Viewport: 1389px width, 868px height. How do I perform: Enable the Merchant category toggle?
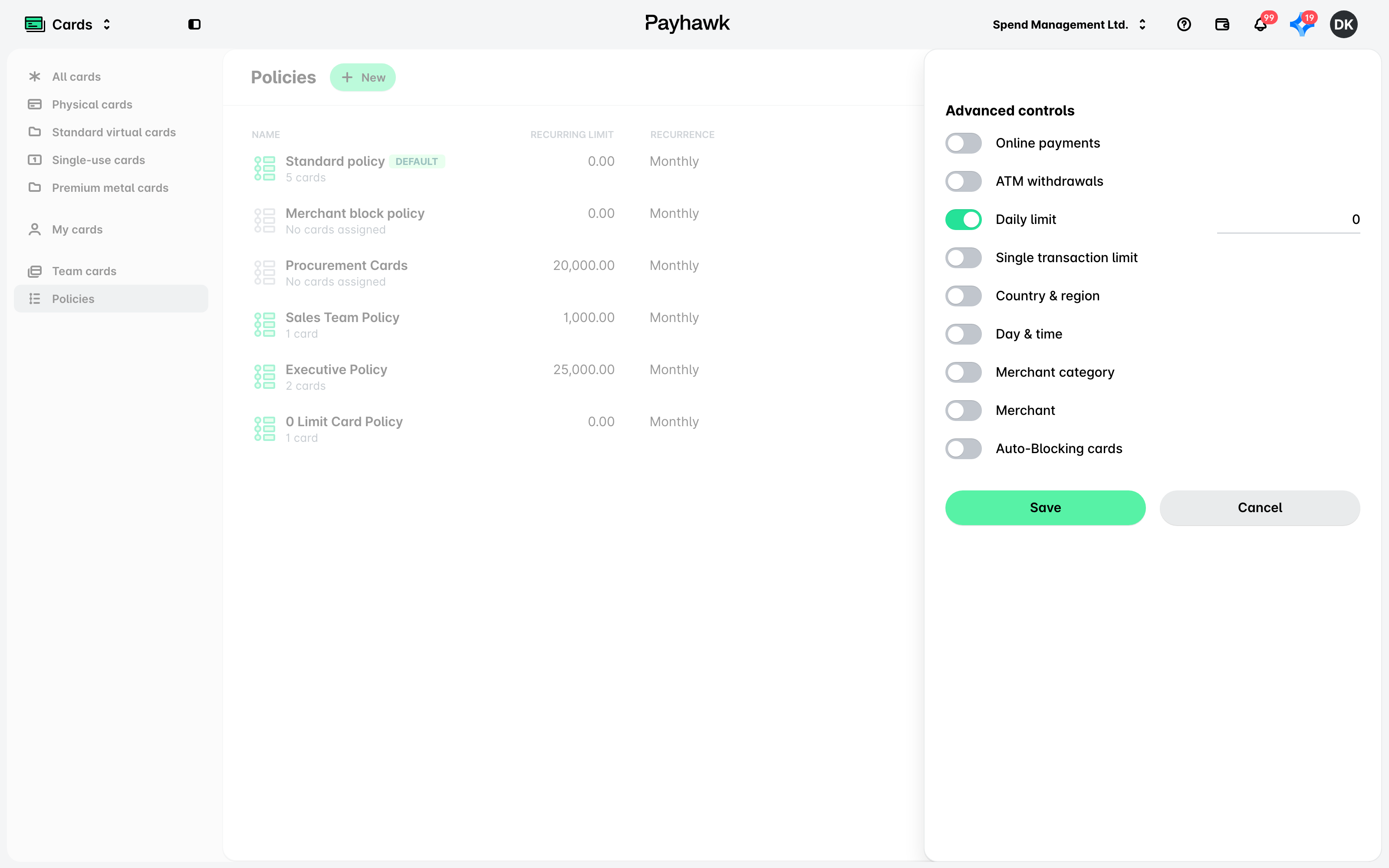tap(963, 372)
